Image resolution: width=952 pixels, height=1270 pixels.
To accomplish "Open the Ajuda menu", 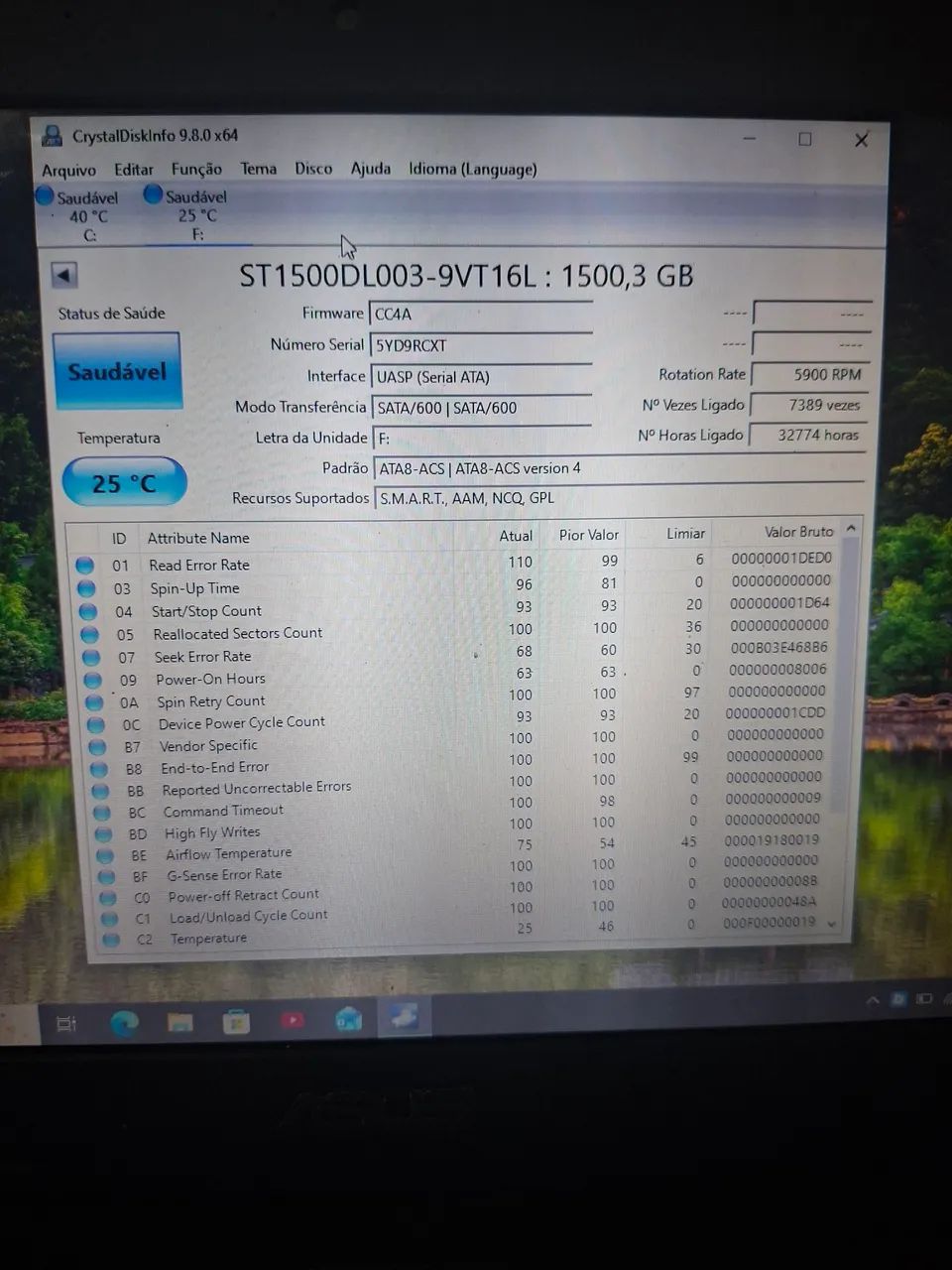I will [x=370, y=169].
